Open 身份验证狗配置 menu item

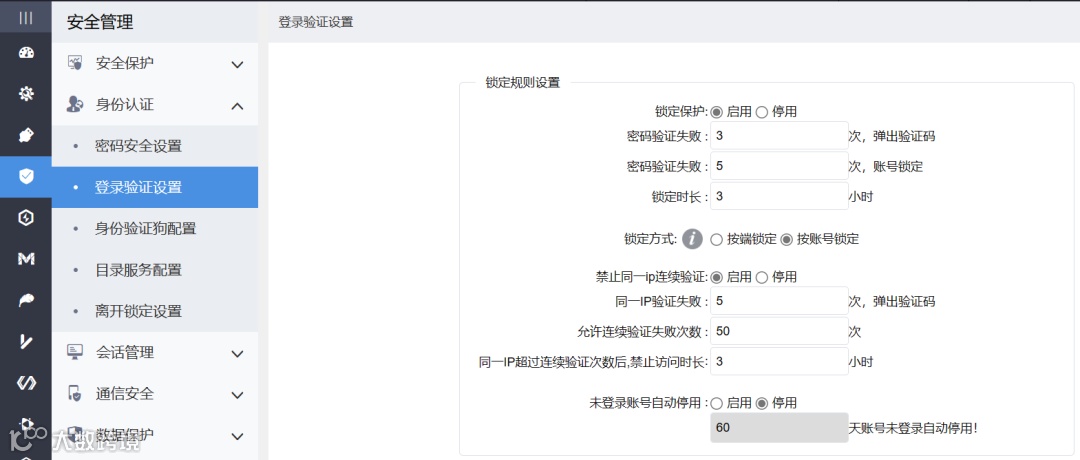point(155,229)
